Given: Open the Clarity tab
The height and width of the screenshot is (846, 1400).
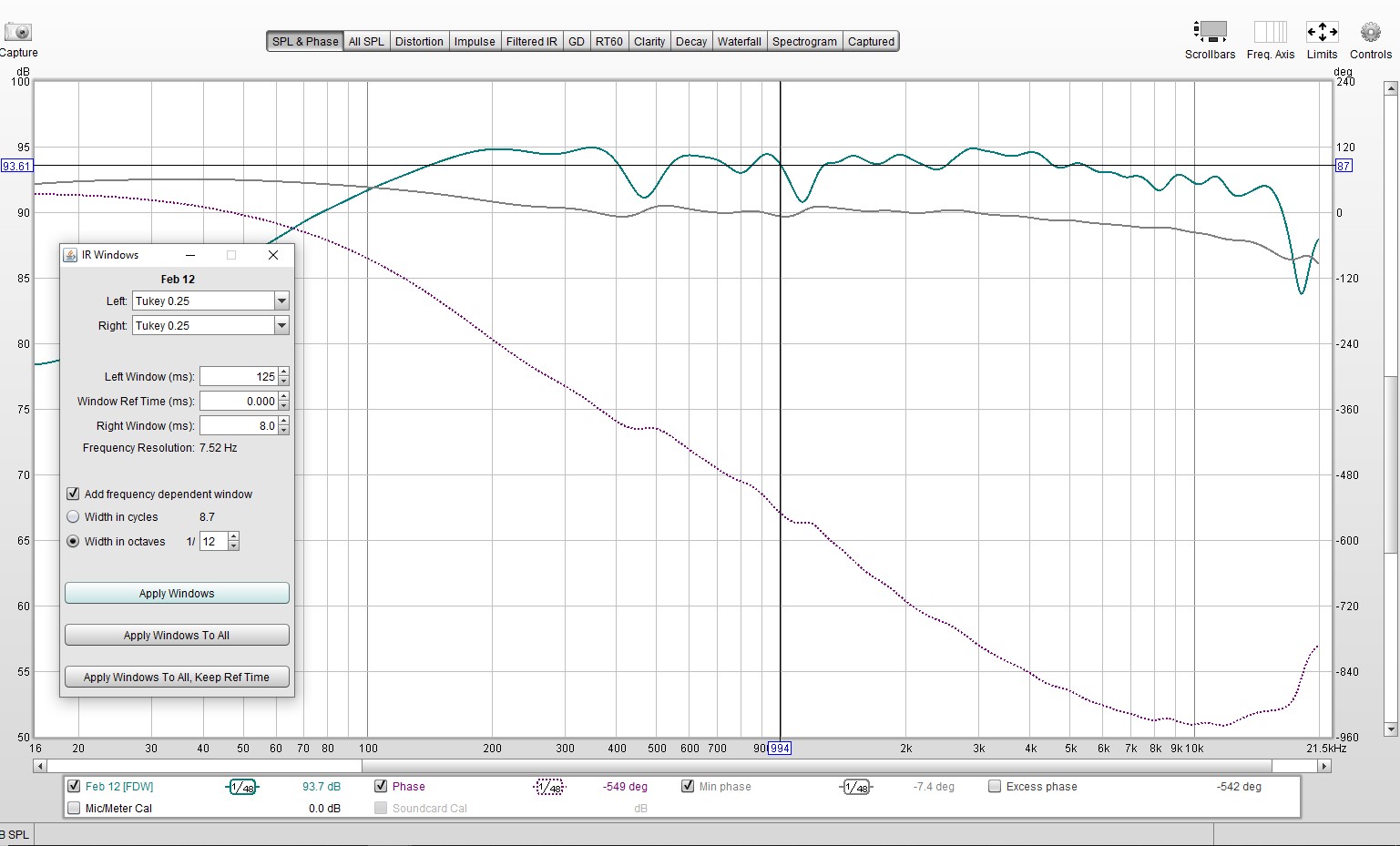Looking at the screenshot, I should (649, 41).
